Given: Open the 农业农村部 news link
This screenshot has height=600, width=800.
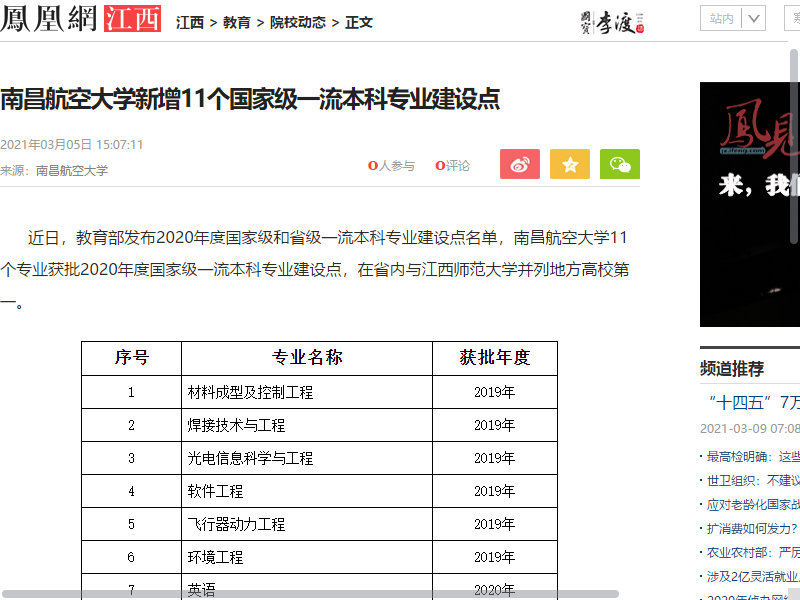Looking at the screenshot, I should coord(752,553).
